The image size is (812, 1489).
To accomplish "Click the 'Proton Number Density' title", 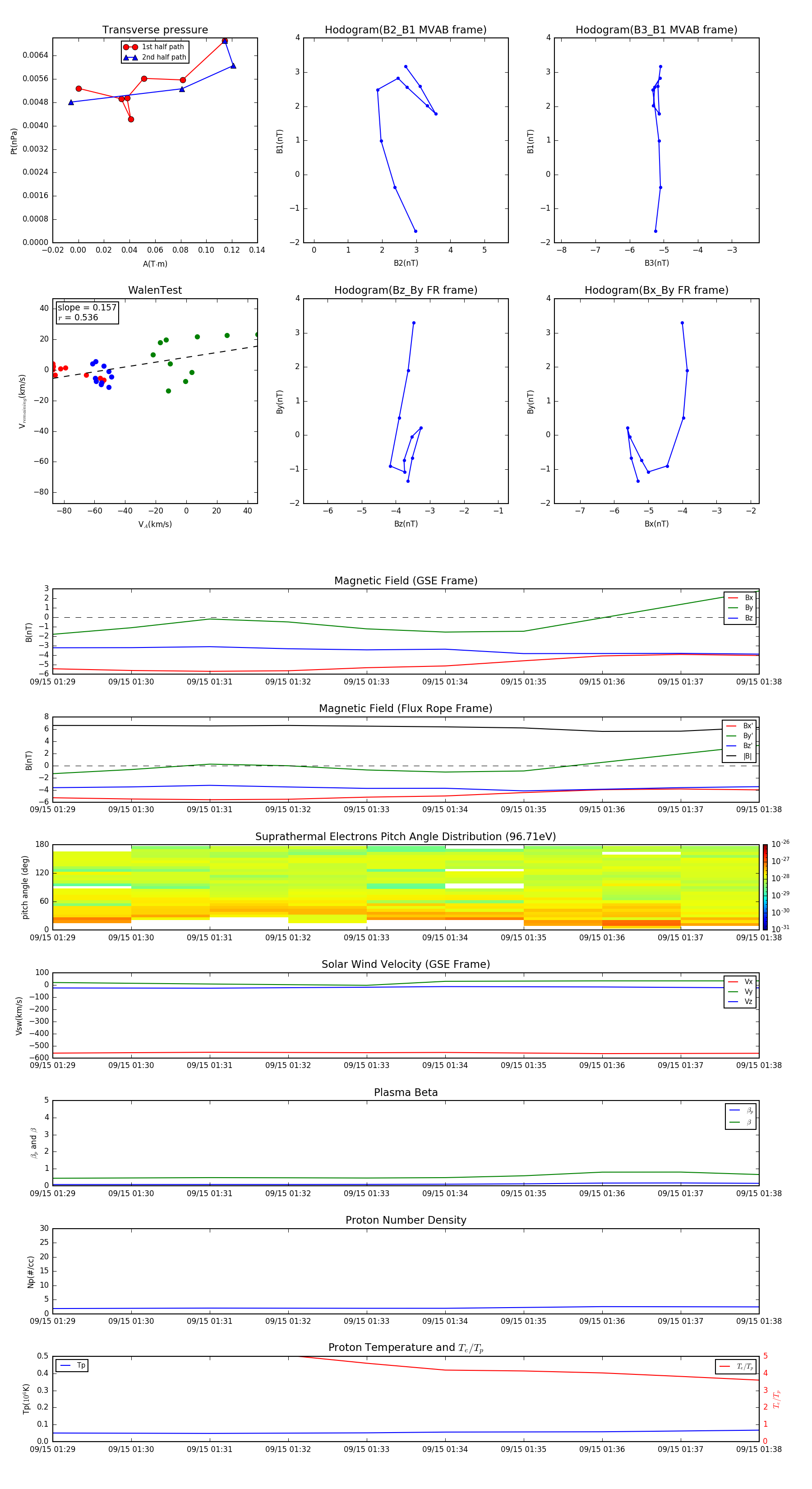I will [406, 1220].
